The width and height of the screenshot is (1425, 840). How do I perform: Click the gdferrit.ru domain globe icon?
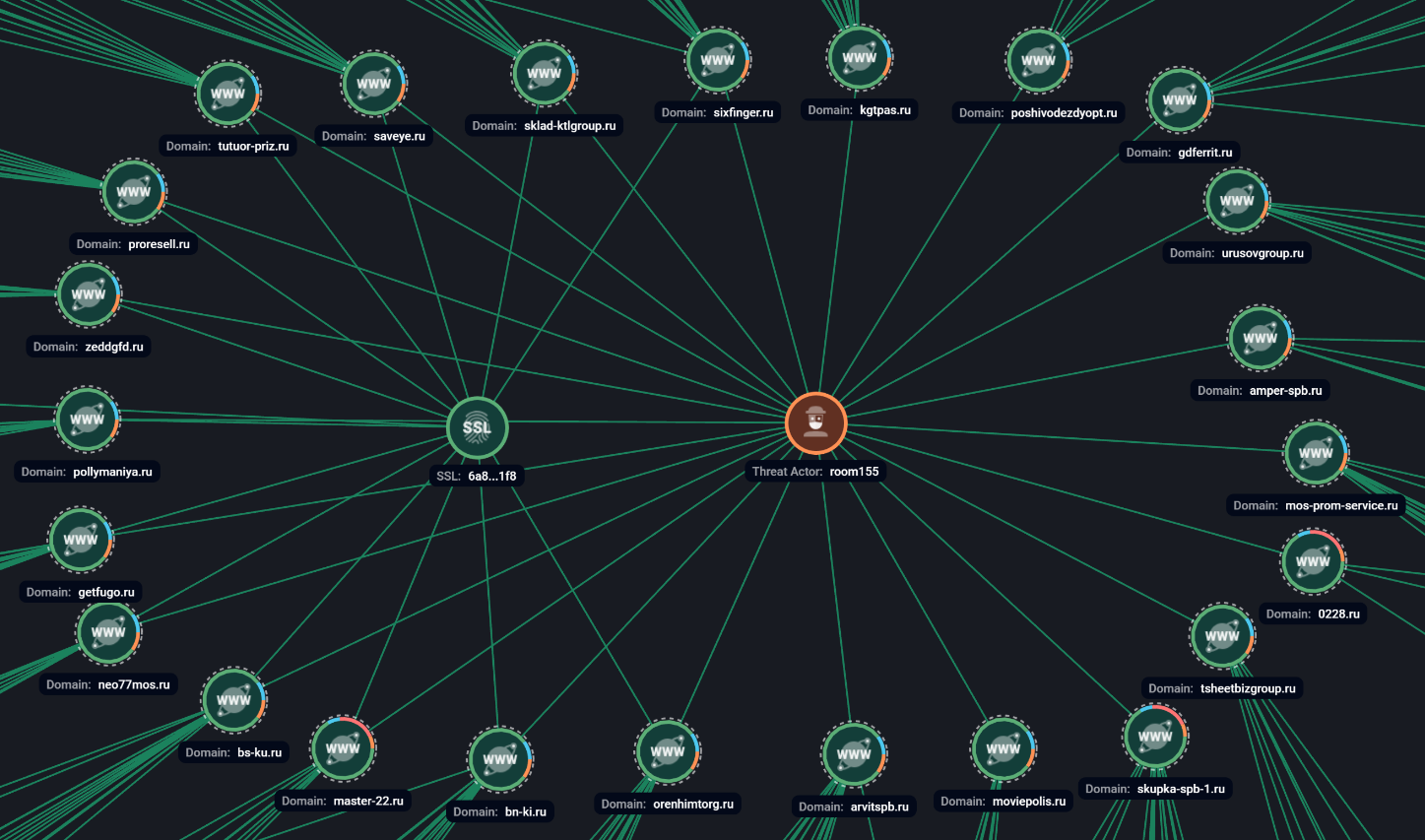coord(1179,99)
